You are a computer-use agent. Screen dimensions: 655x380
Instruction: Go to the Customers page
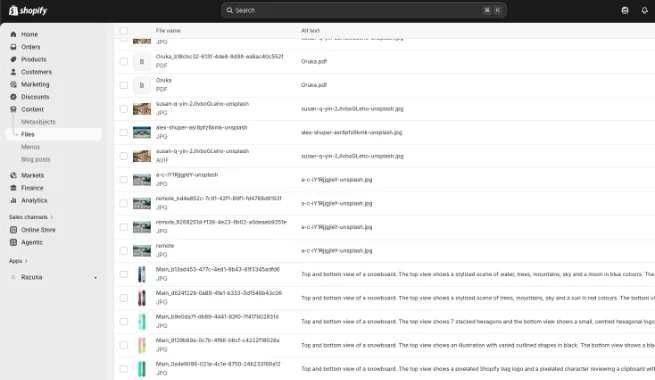click(36, 72)
